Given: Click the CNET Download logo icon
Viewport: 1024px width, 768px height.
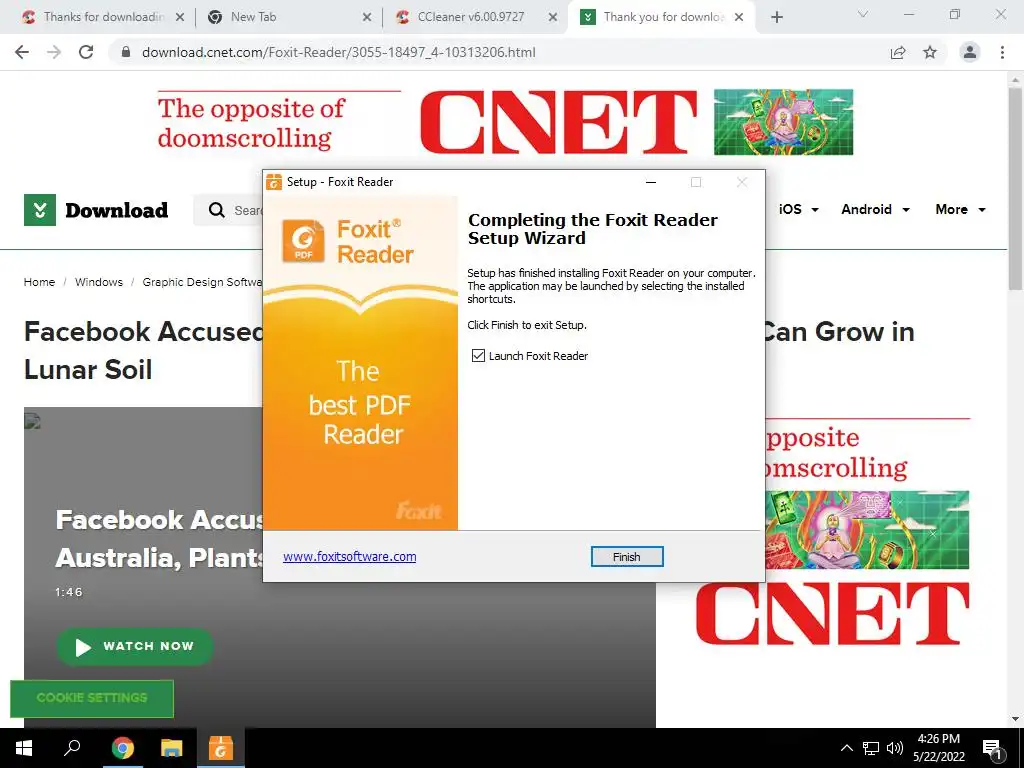Looking at the screenshot, I should click(x=40, y=210).
